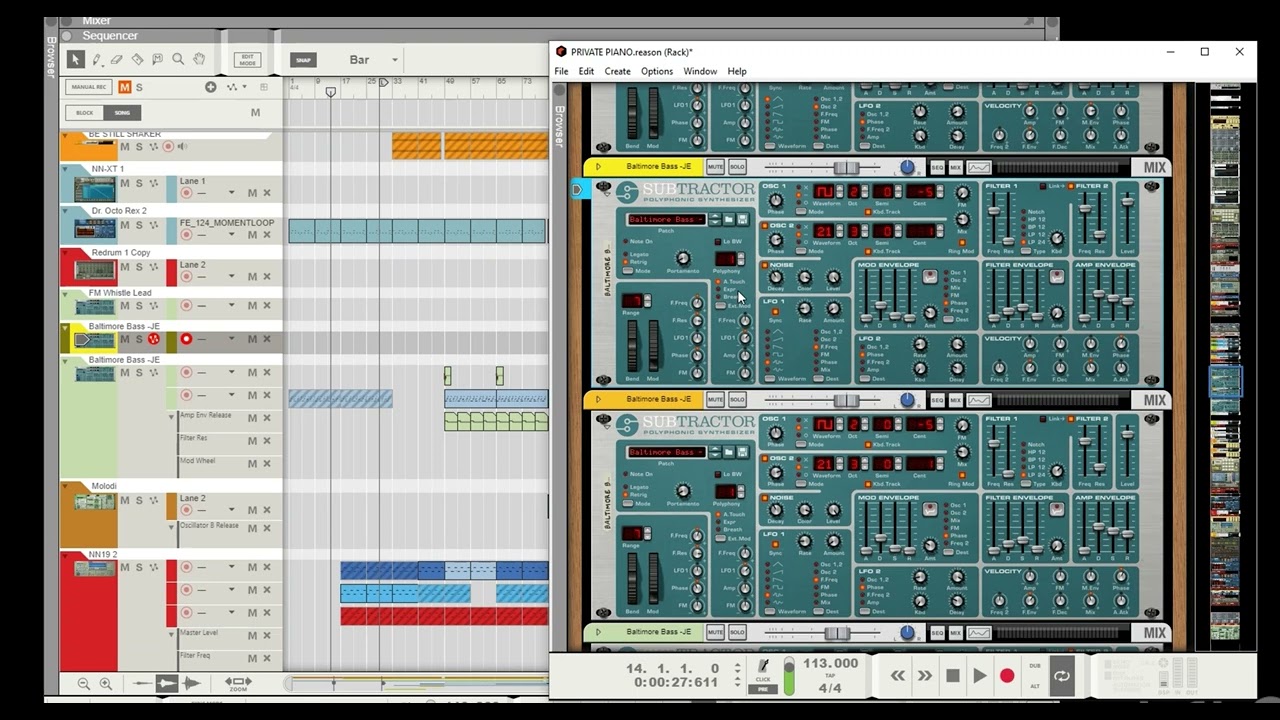Open Help menu in Rack window

coord(737,71)
